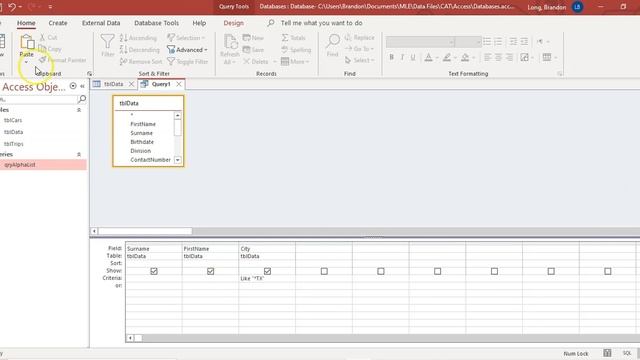The image size is (640, 360).
Task: Toggle Show checkbox for Surname column
Action: [x=154, y=271]
